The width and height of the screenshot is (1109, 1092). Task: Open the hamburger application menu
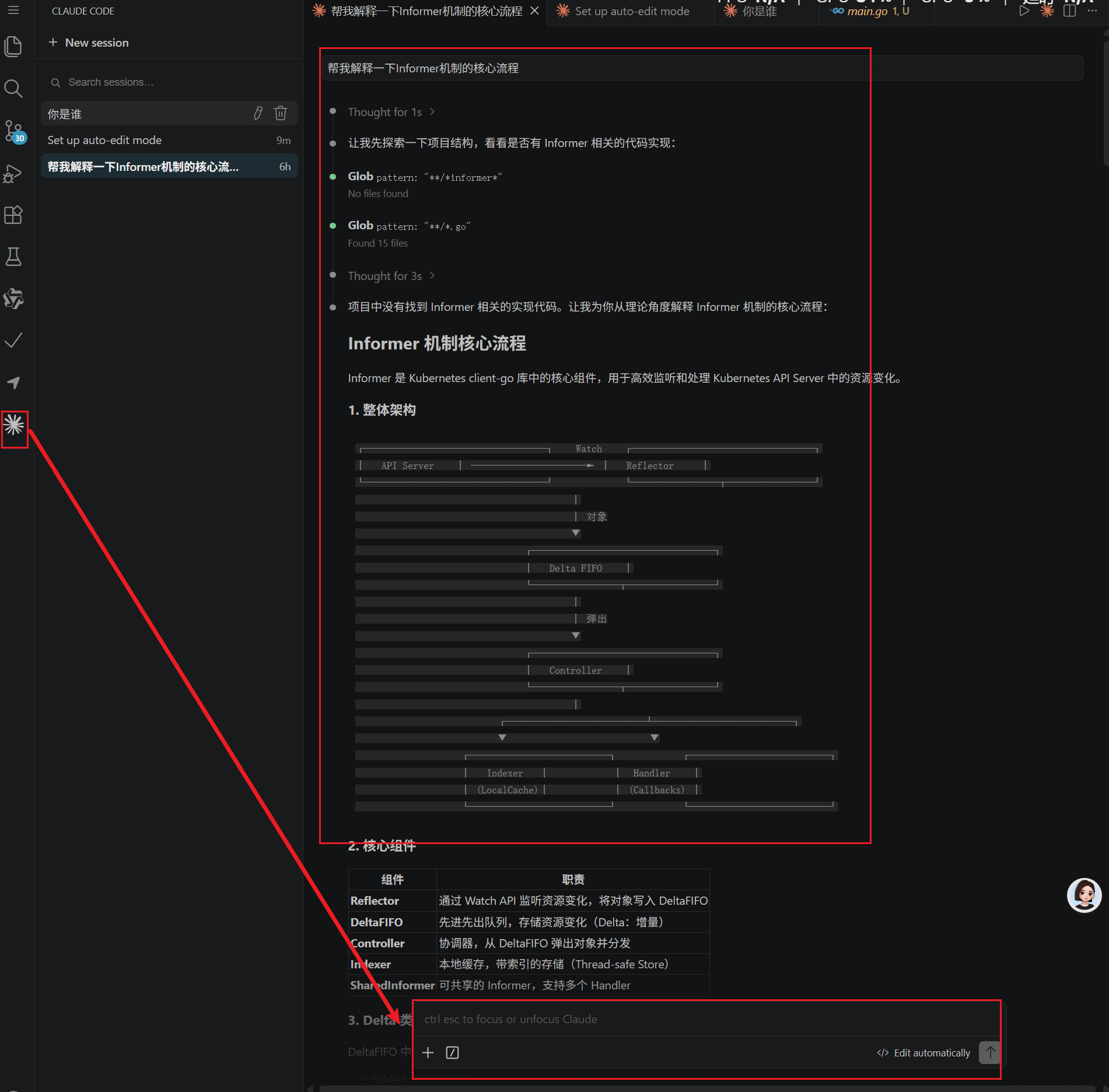13,10
